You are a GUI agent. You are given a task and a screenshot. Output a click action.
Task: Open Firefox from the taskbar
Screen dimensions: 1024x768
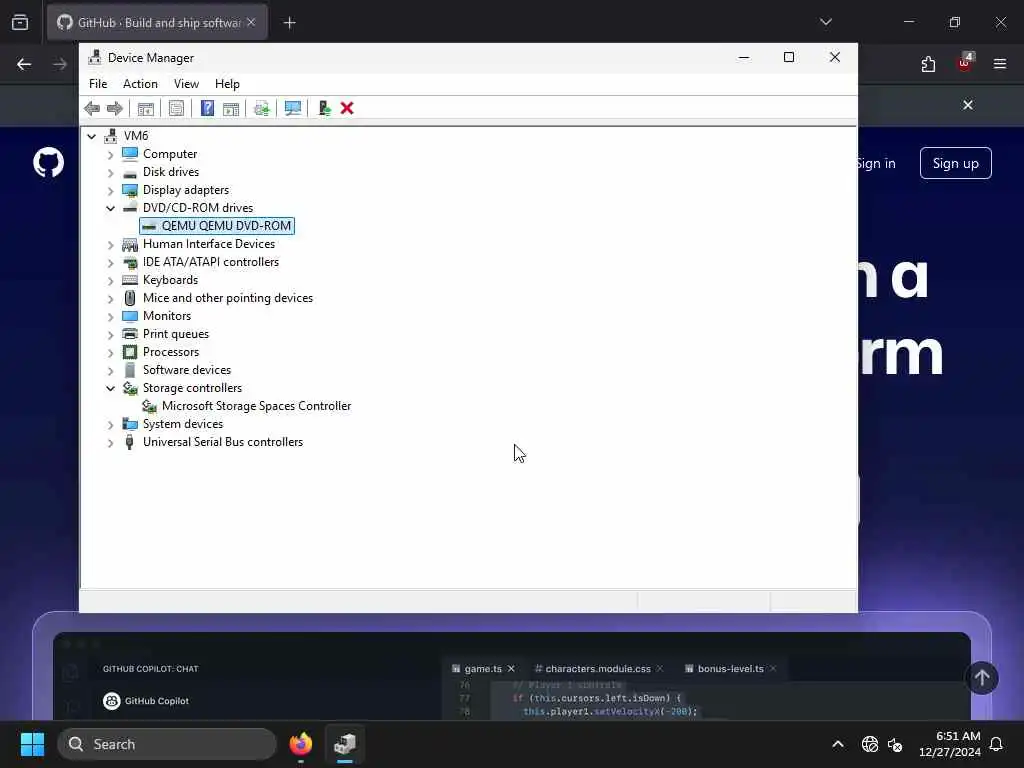point(301,744)
